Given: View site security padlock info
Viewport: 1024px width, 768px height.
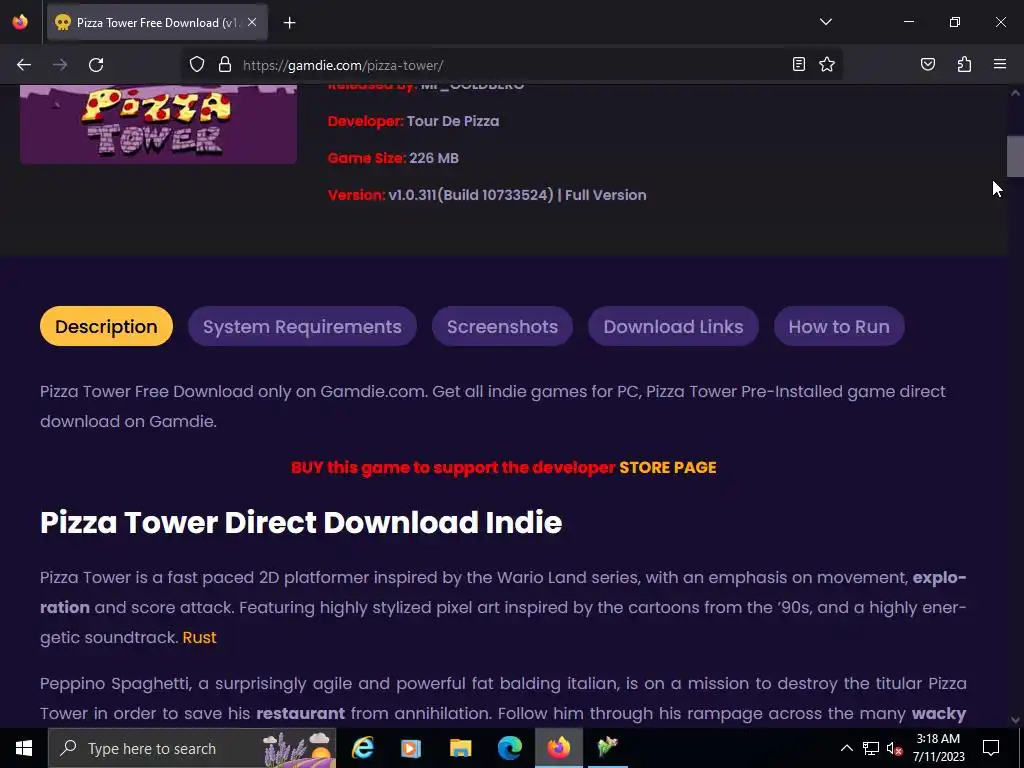Looking at the screenshot, I should [x=225, y=65].
